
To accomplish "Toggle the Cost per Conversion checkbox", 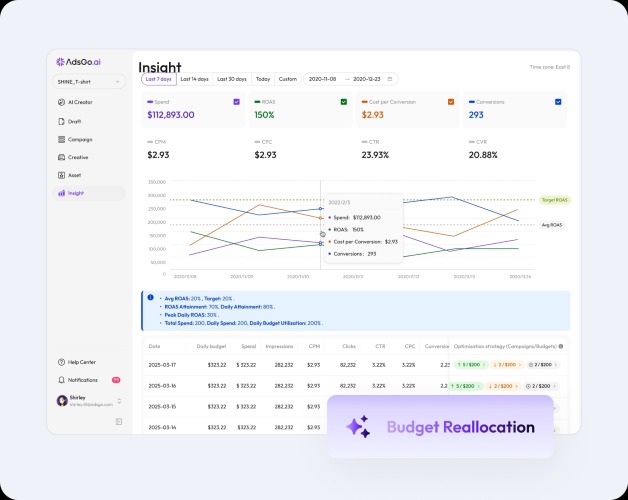I will click(x=451, y=102).
